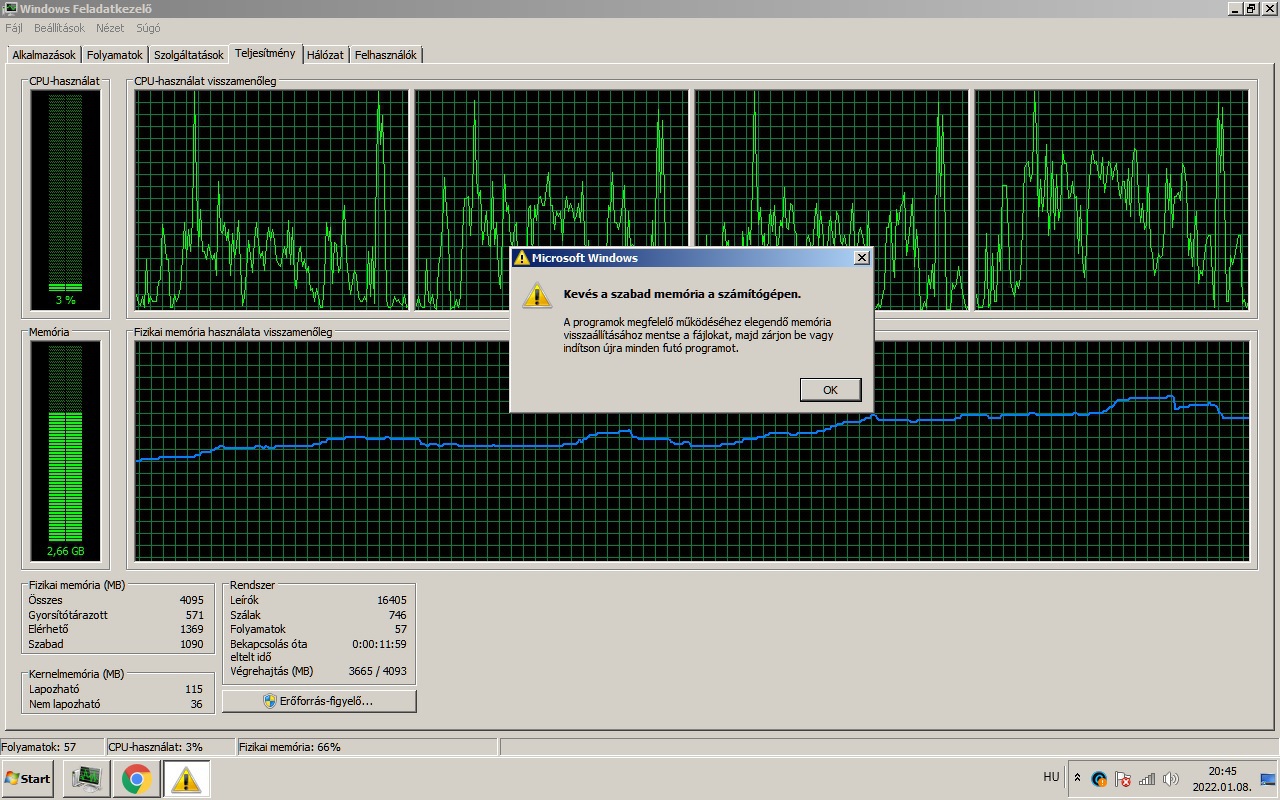Click the Lapozható value 115
The width and height of the screenshot is (1280, 800).
[x=194, y=689]
